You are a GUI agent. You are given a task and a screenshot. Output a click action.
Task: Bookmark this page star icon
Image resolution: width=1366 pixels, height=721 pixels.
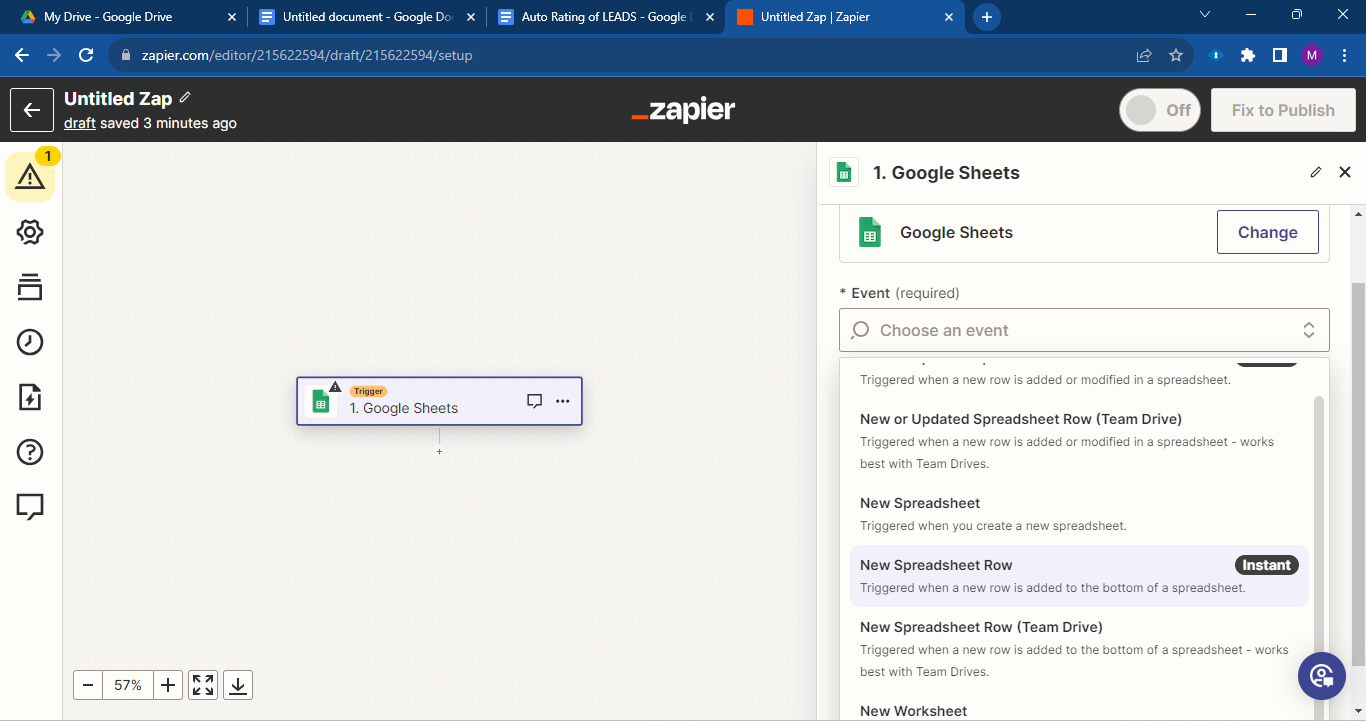click(1176, 55)
